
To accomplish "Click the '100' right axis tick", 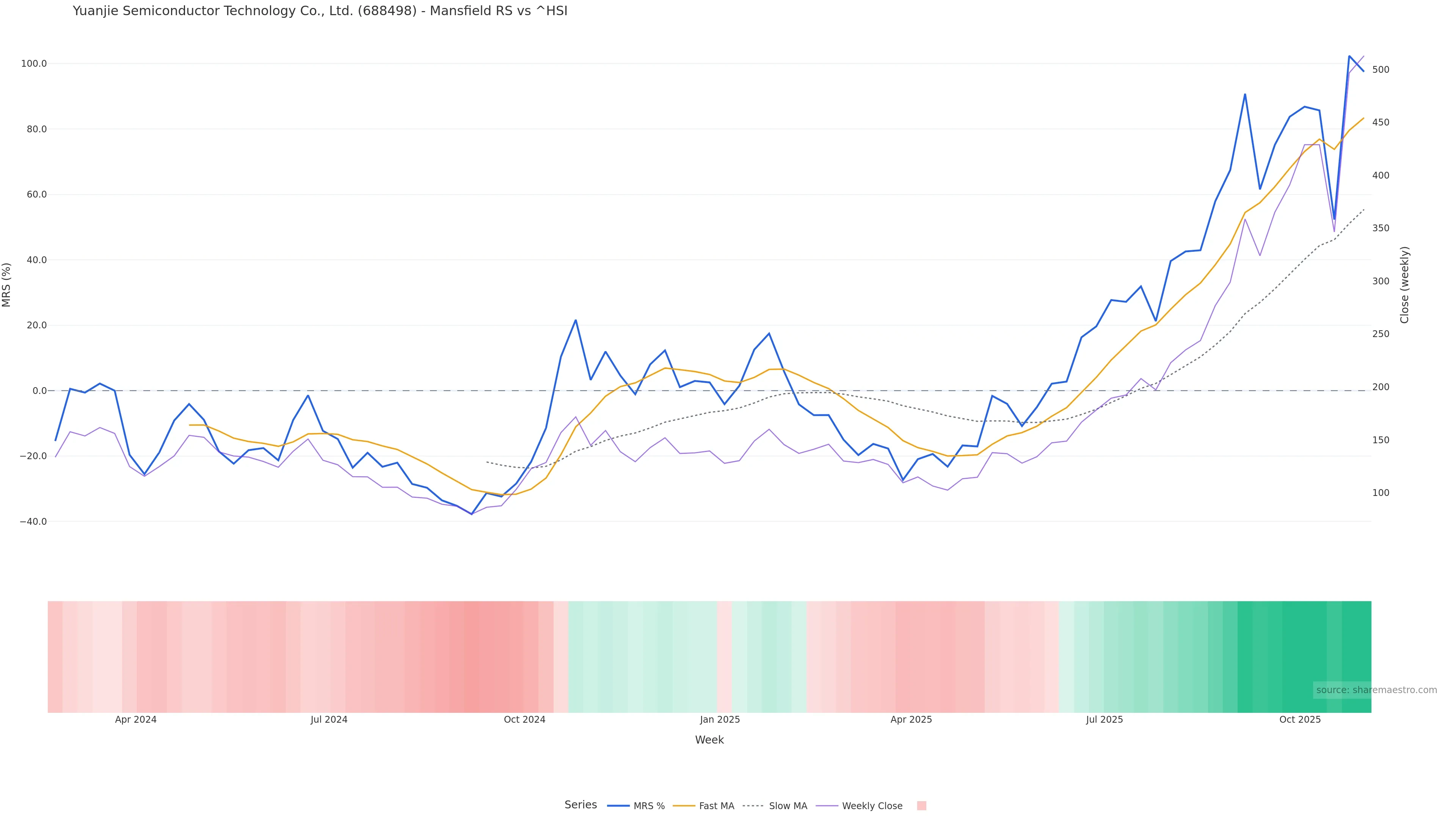I will [1381, 493].
